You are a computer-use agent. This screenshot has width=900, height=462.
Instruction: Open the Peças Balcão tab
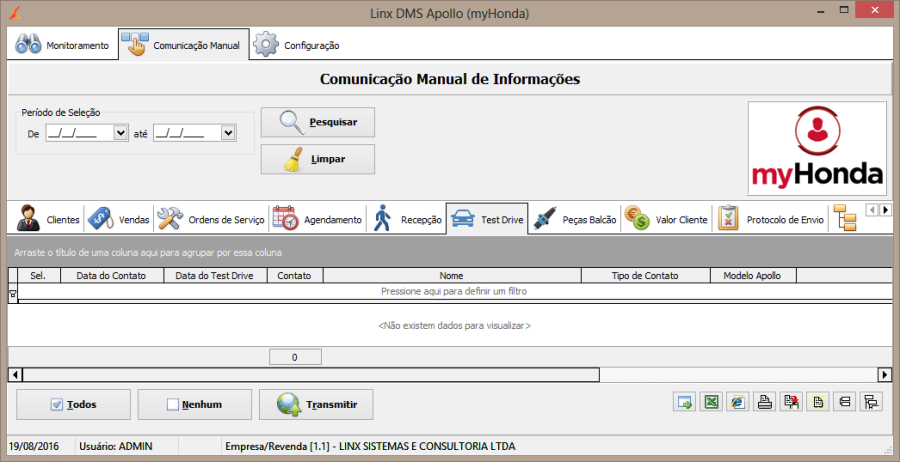click(575, 219)
